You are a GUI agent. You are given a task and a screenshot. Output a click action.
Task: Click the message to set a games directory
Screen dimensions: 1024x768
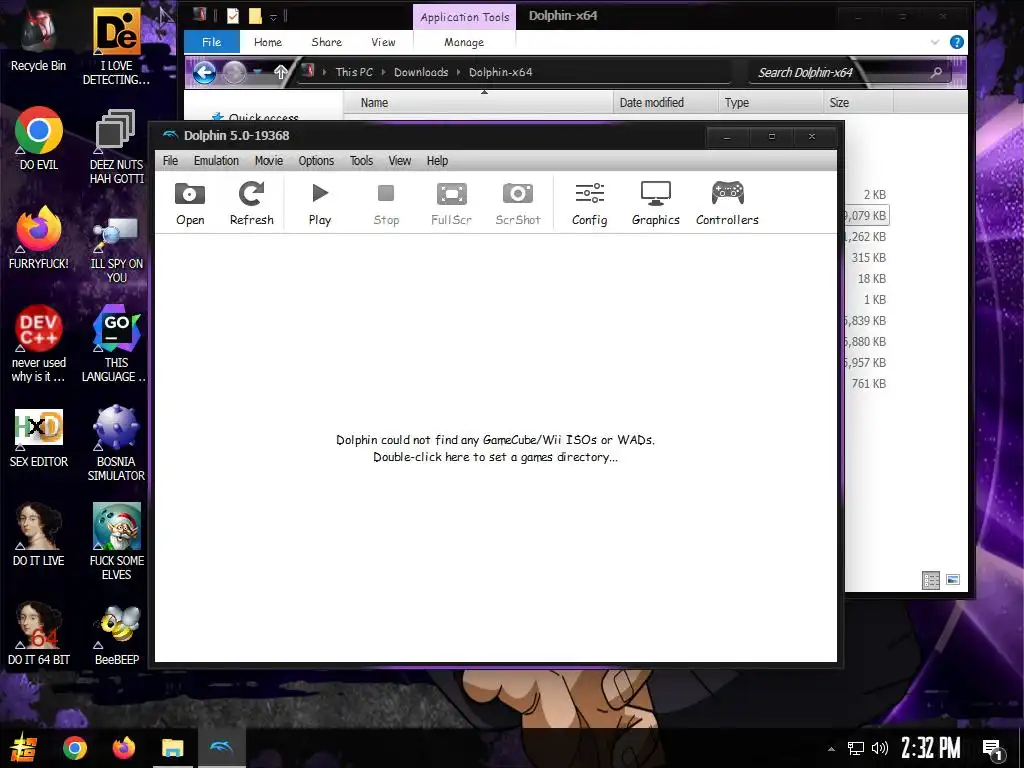(495, 449)
